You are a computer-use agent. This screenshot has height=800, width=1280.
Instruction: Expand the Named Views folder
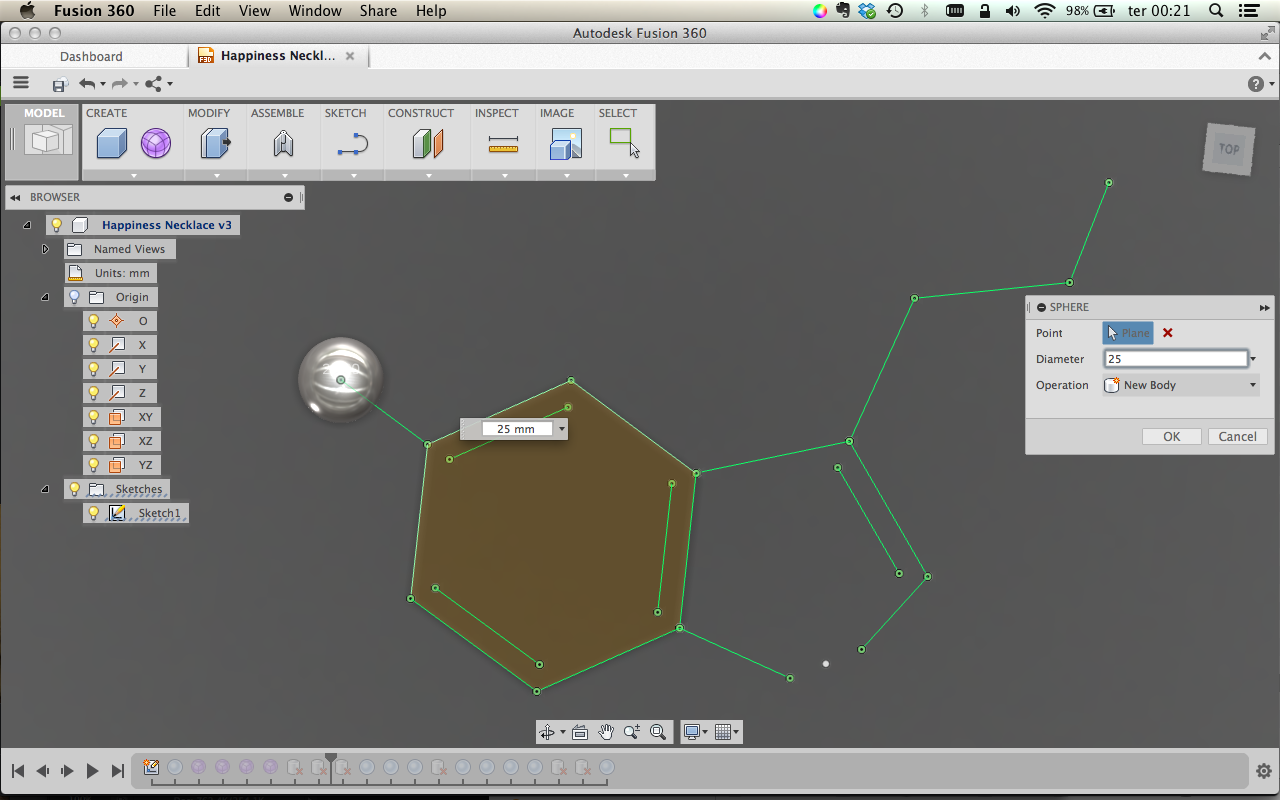(x=45, y=249)
